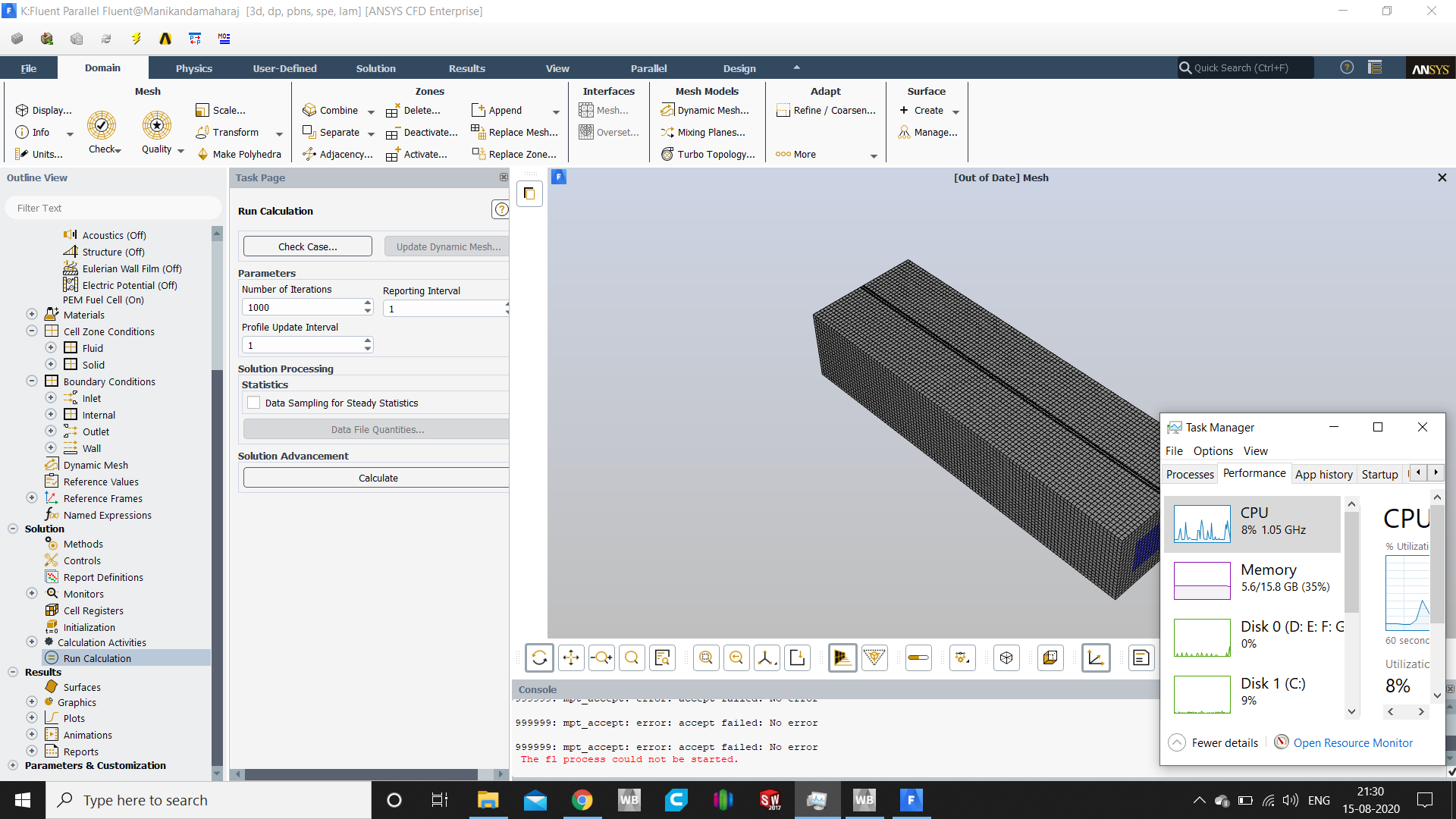This screenshot has height=819, width=1456.
Task: Open the Combine dropdown arrow
Action: (371, 111)
